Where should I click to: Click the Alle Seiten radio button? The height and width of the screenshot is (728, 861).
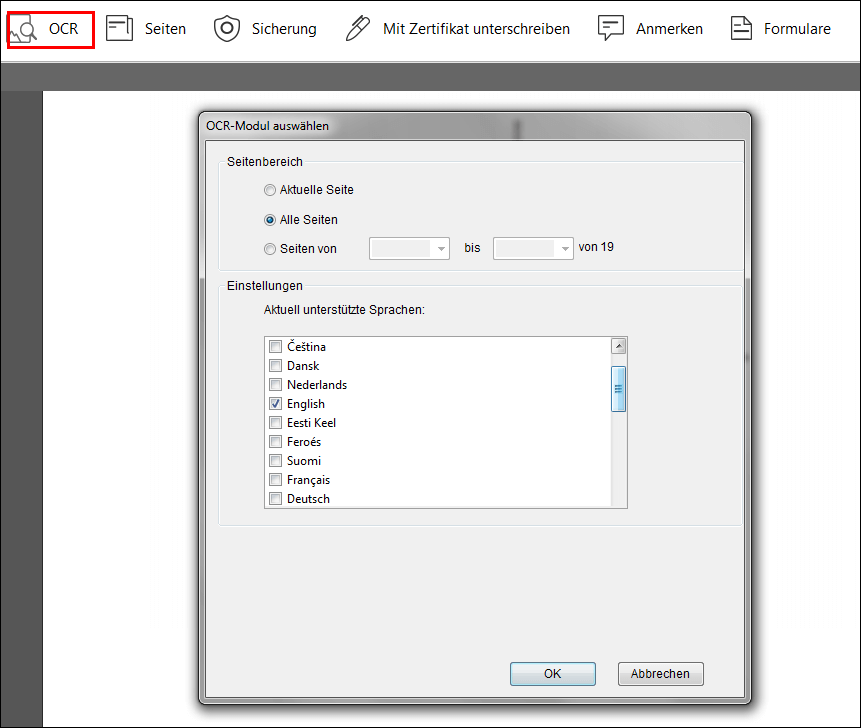click(x=269, y=219)
